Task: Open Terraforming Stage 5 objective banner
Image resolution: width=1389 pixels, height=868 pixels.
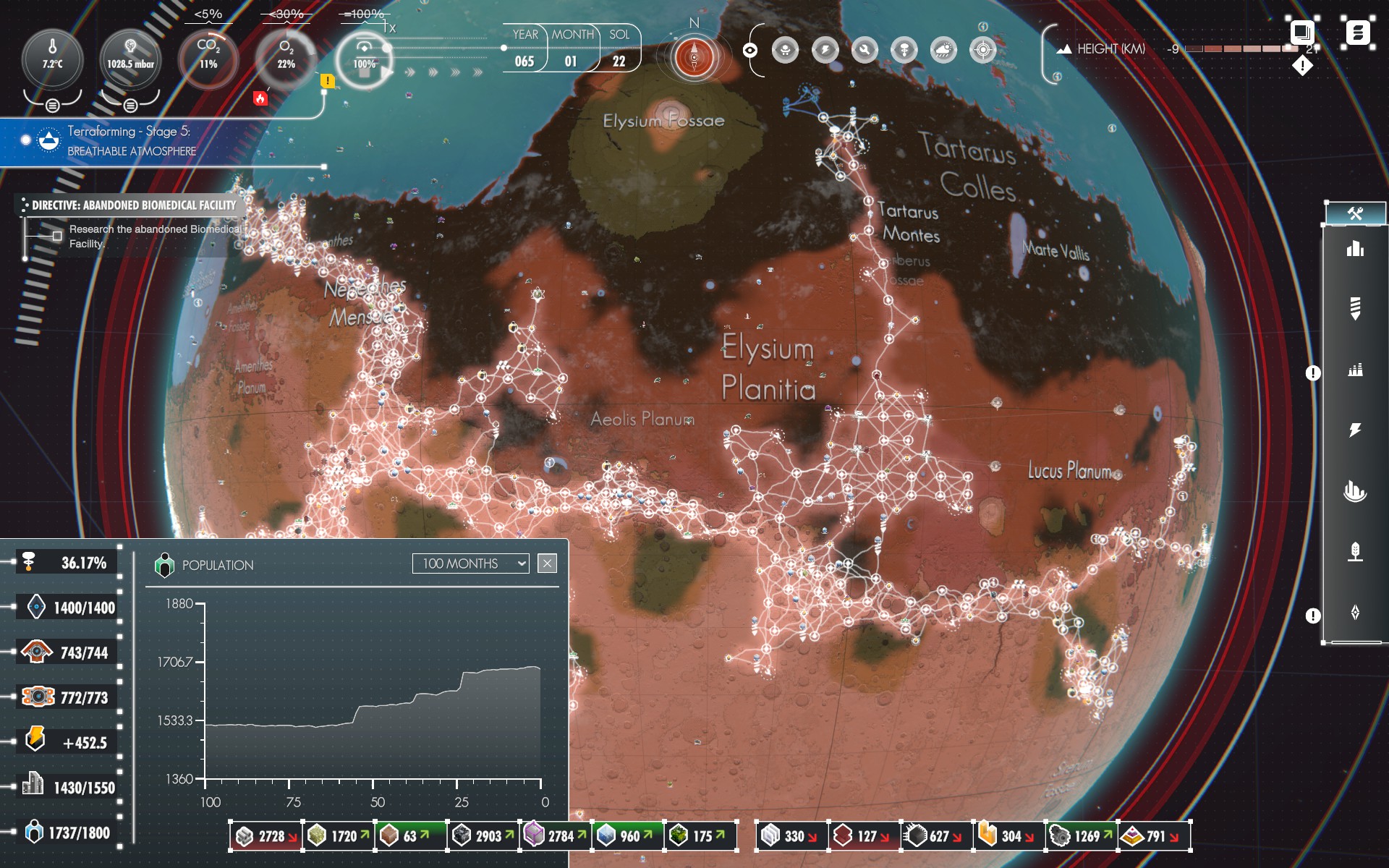Action: point(130,141)
